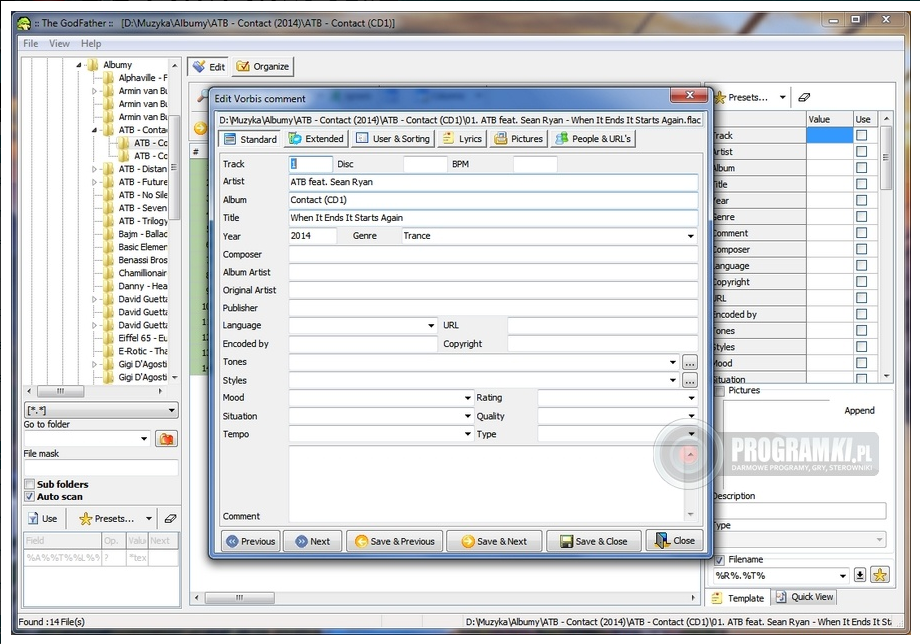Click Save & Next

494,541
